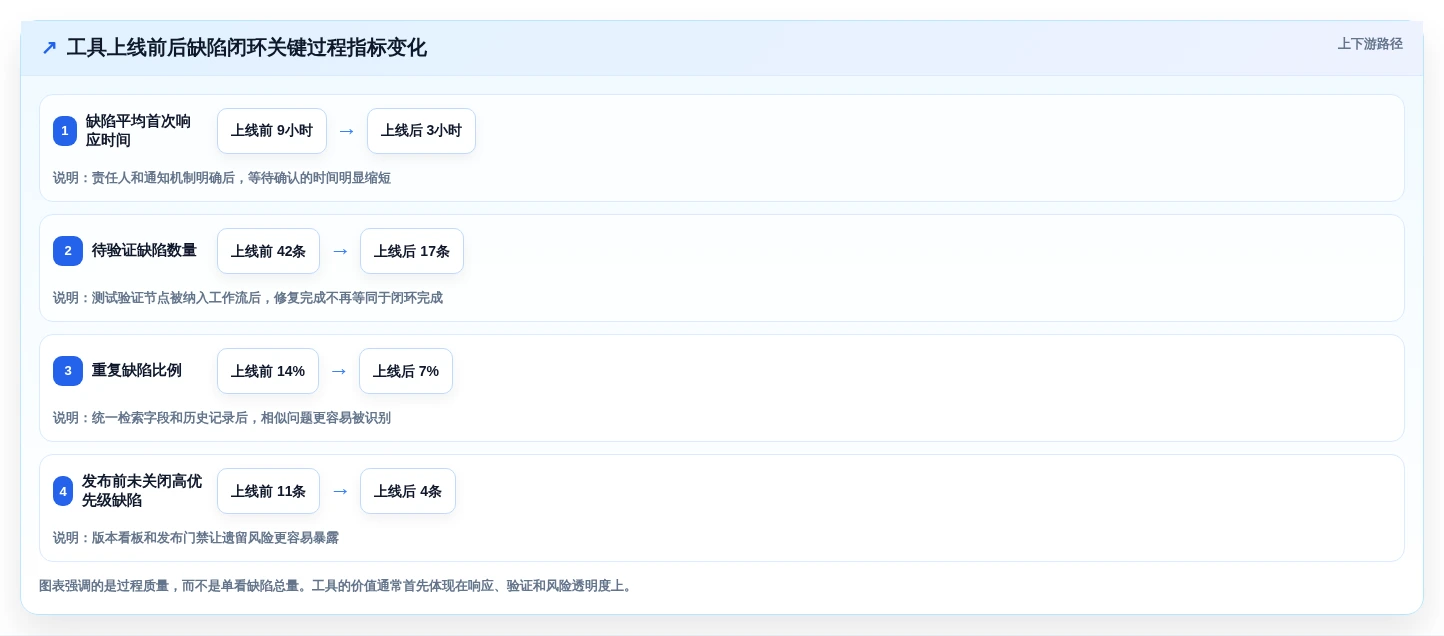
Task: Click the trend arrow icon beside the title
Action: coord(49,48)
